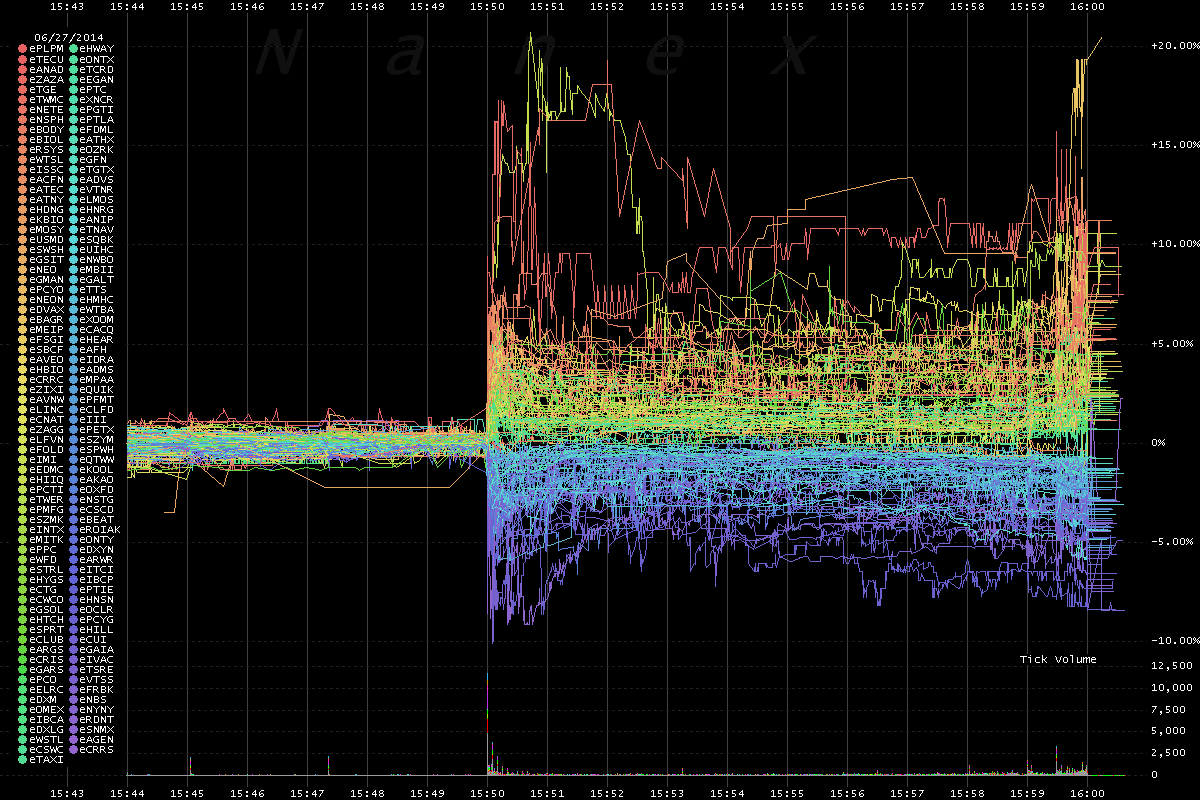Screen dimensions: 1200x800
Task: Click the eBEAT ticker label
Action: pyautogui.click(x=96, y=519)
